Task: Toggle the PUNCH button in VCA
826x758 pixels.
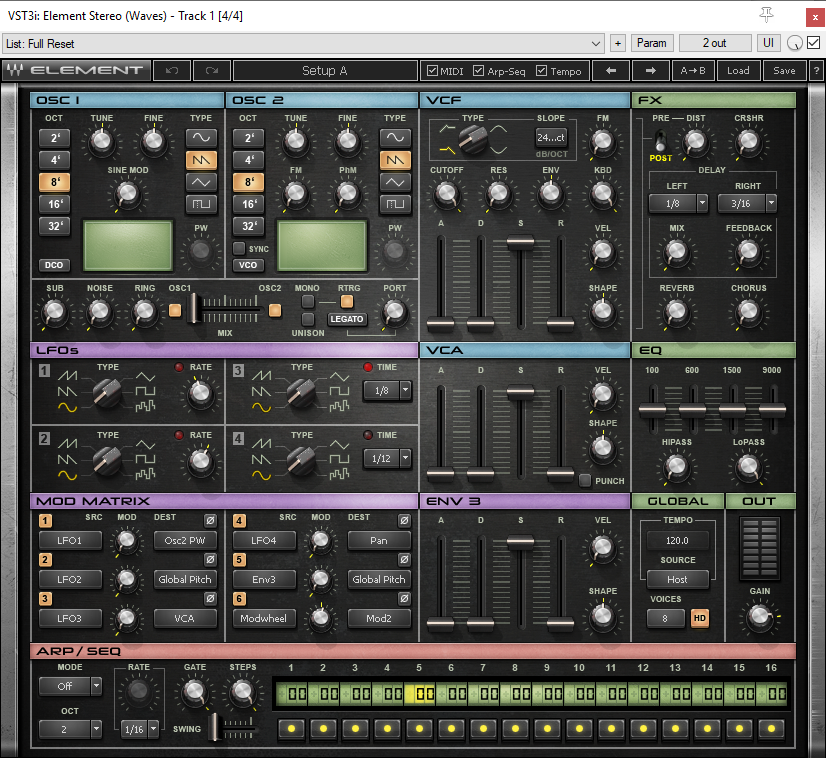Action: pos(585,480)
